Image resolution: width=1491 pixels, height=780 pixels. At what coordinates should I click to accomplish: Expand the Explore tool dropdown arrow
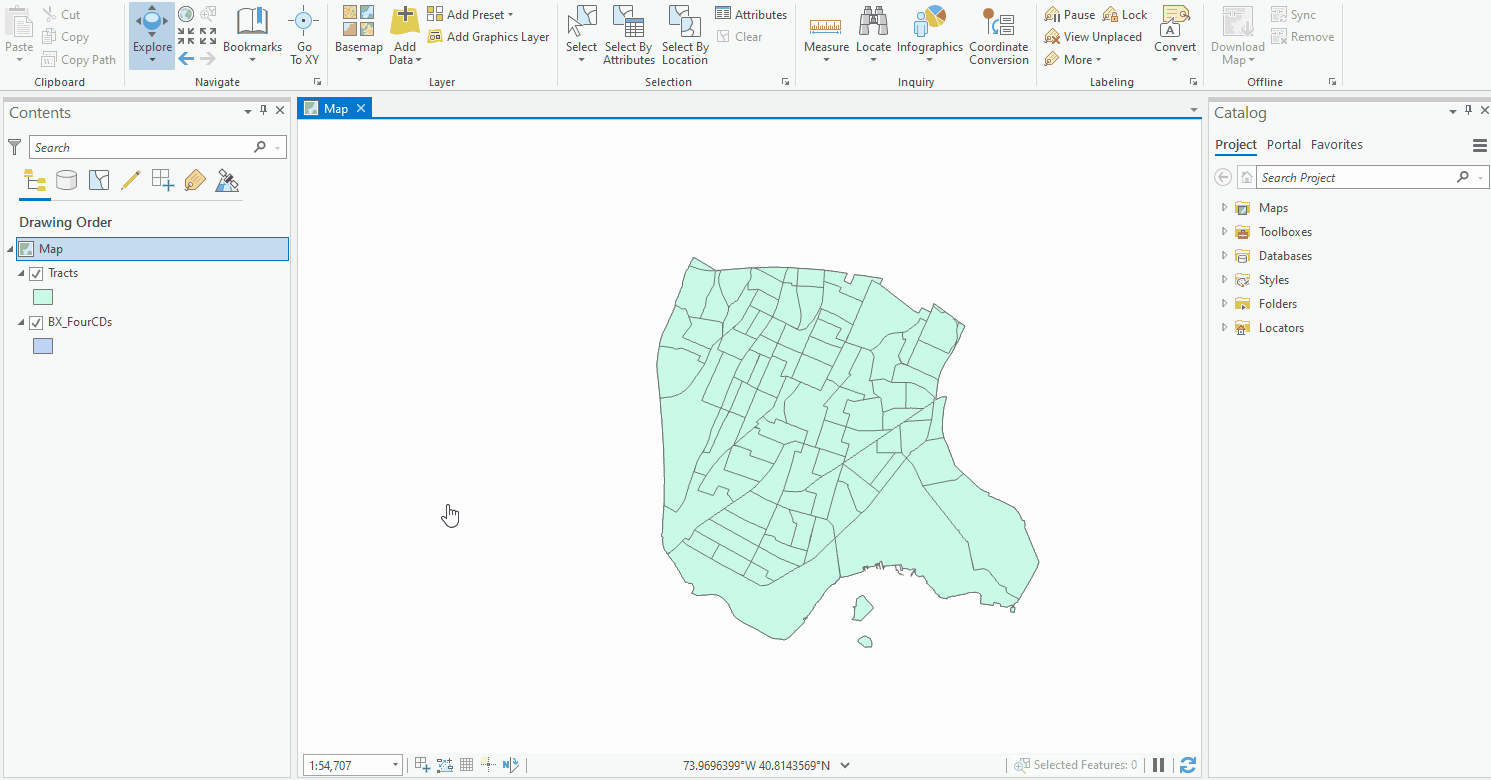(x=152, y=60)
